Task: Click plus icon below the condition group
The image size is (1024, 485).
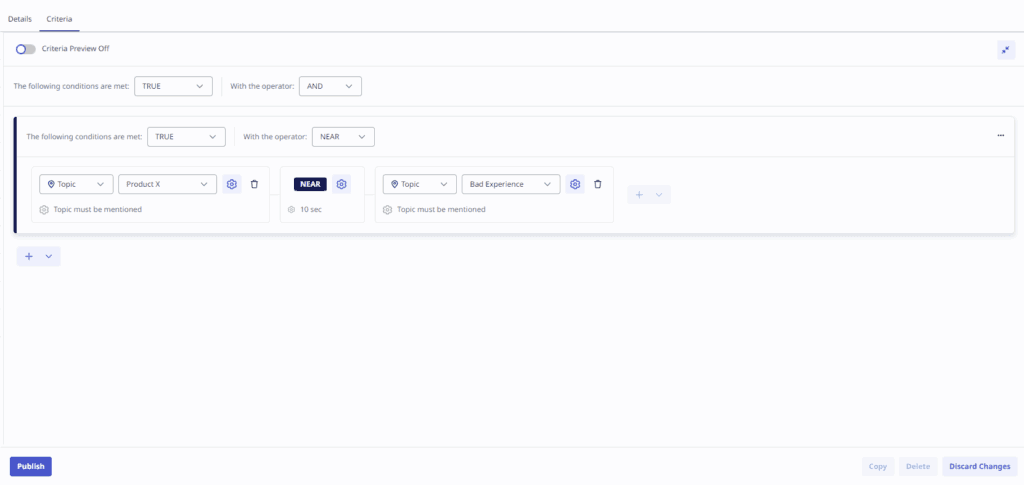Action: coord(29,256)
